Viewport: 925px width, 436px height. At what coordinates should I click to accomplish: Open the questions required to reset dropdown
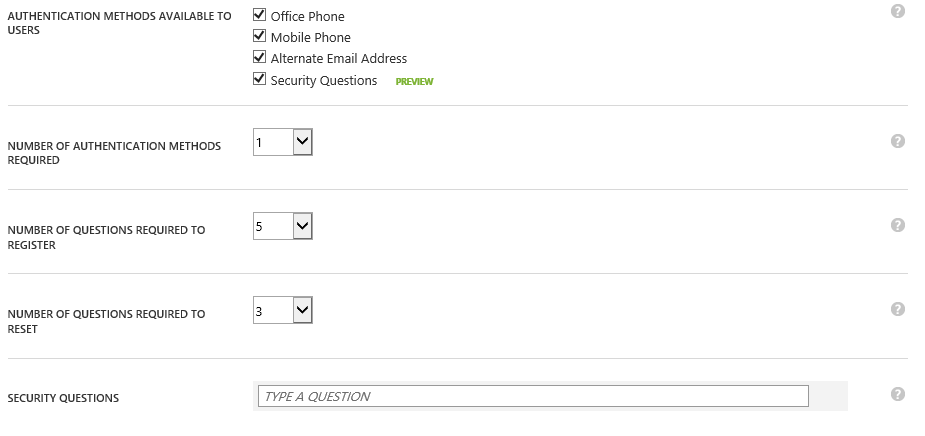coord(303,311)
